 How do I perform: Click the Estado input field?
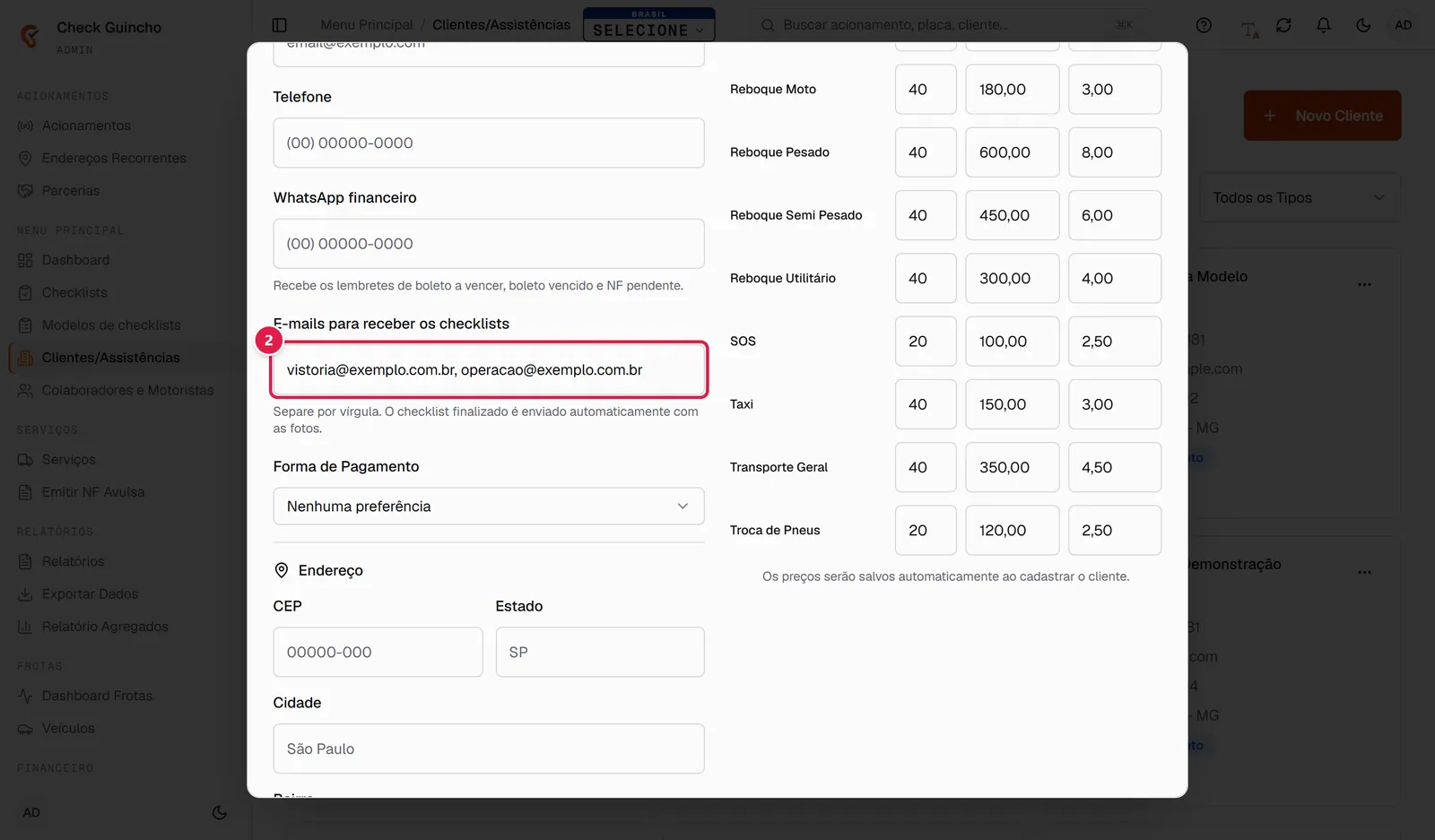pos(600,652)
